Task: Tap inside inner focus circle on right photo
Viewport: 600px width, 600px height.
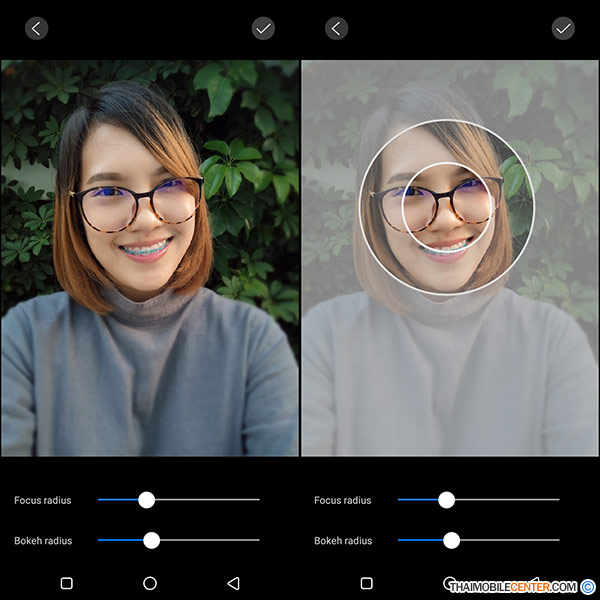Action: click(447, 207)
